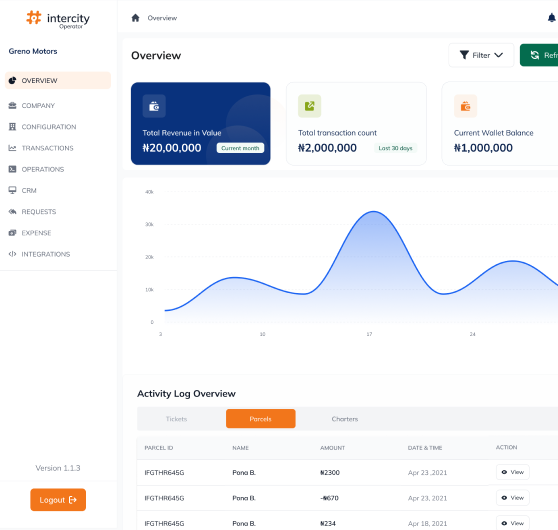Click the green transaction count icon
Screen dimensions: 558x530
(310, 106)
